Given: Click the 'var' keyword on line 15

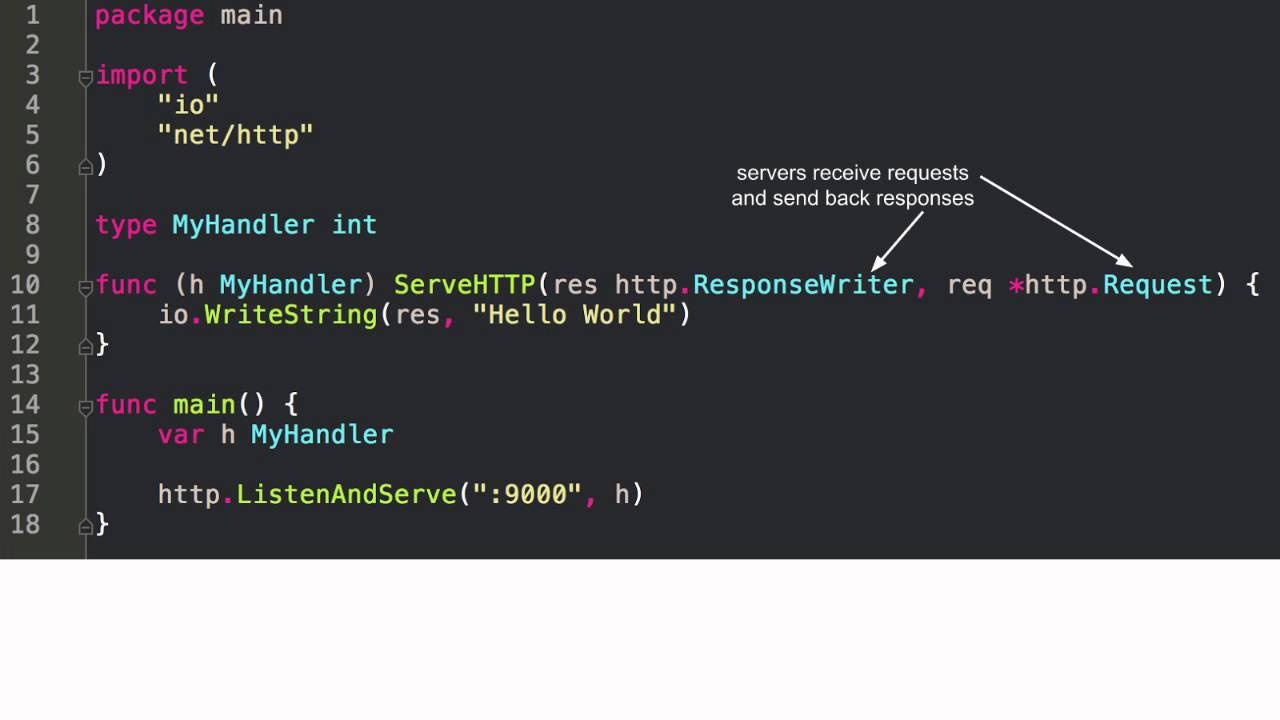Looking at the screenshot, I should tap(181, 435).
